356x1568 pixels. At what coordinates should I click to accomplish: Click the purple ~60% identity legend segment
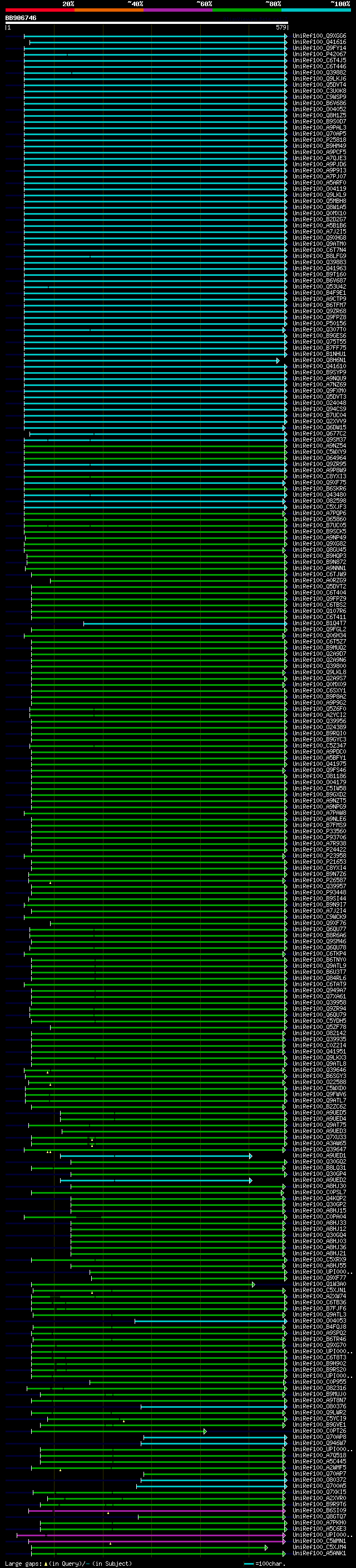(179, 10)
